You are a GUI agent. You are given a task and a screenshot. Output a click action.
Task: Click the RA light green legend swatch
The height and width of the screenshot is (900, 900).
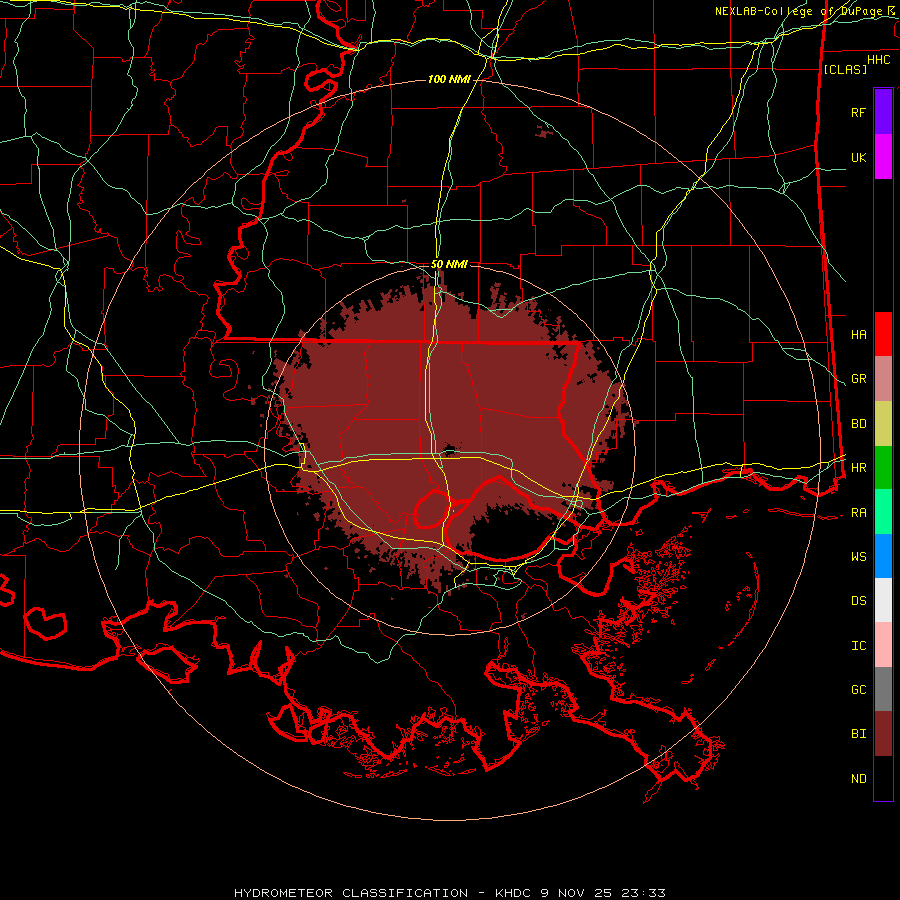pos(883,512)
